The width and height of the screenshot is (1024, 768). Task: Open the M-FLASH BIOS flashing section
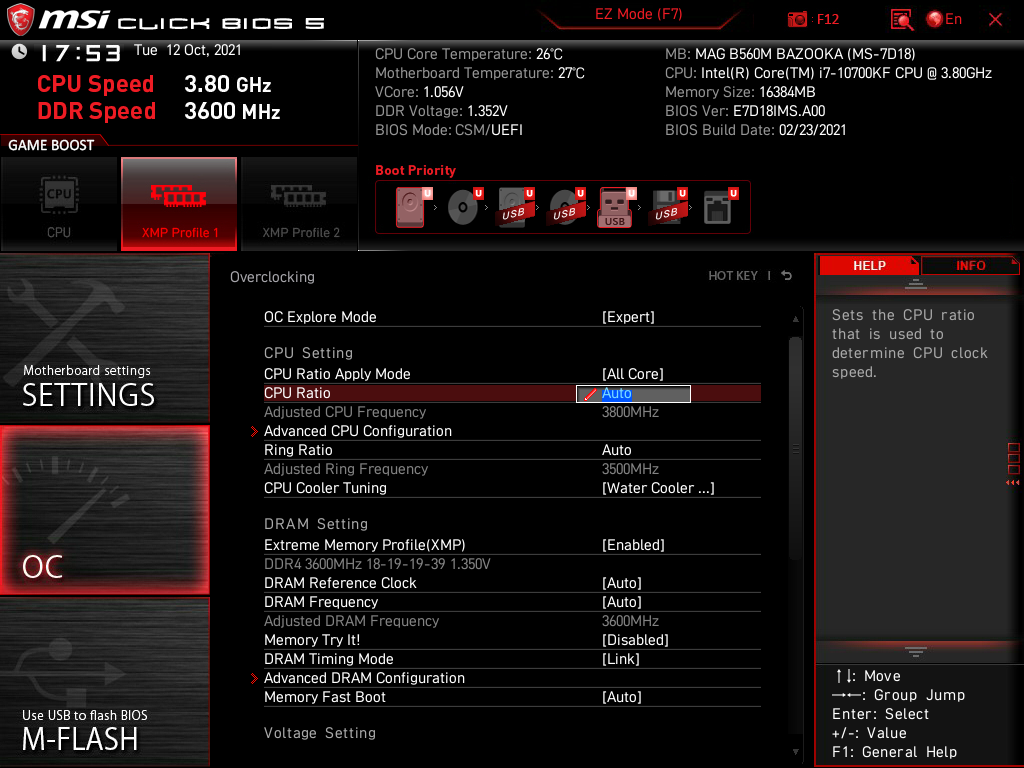click(x=104, y=682)
